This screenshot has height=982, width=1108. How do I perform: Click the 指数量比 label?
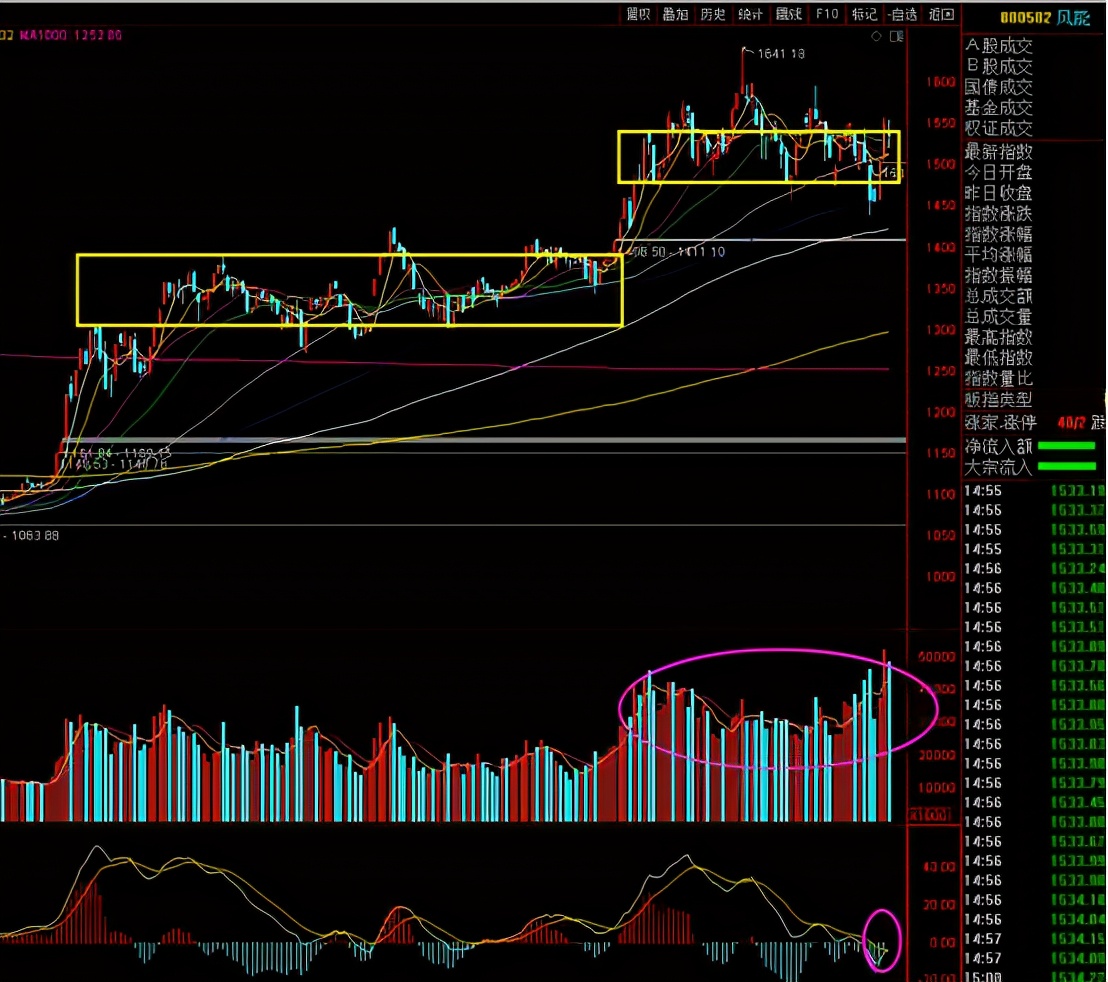click(998, 378)
